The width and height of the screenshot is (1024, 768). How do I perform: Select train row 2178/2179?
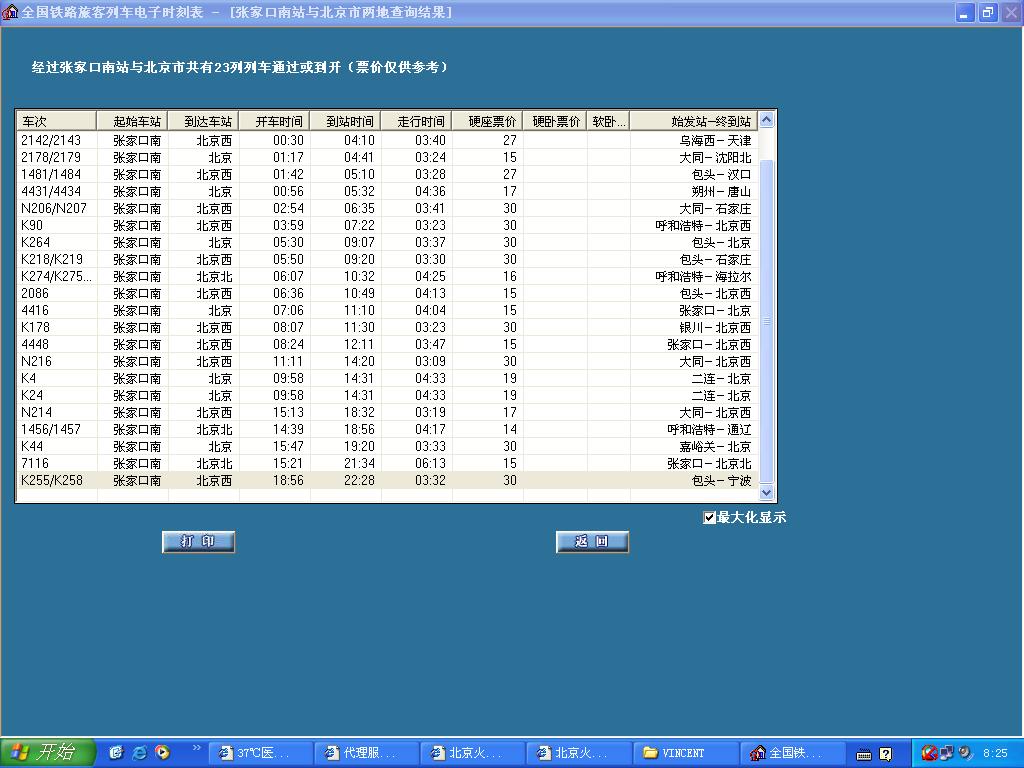tap(387, 157)
